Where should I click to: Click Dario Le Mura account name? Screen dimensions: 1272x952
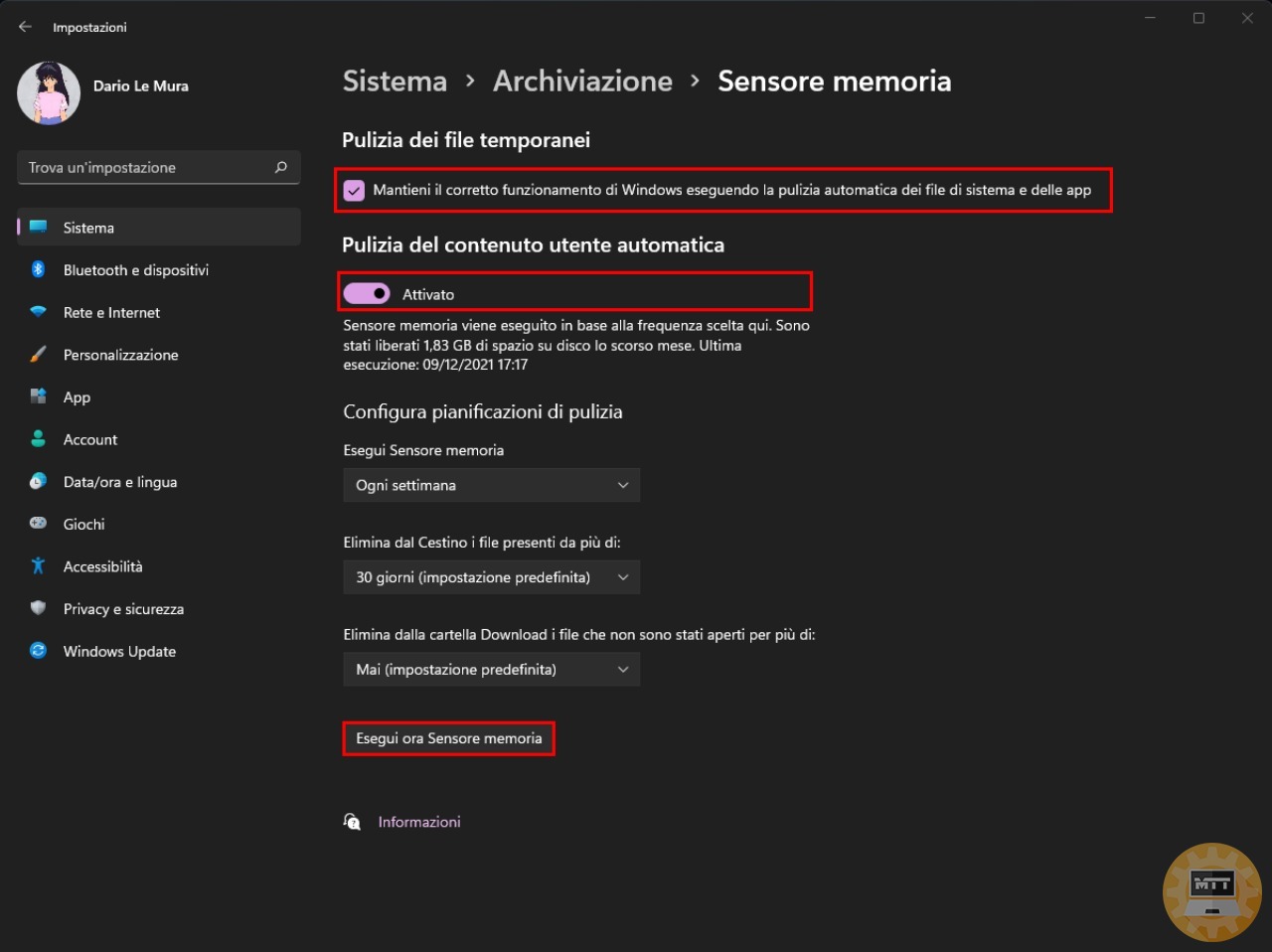click(x=141, y=85)
